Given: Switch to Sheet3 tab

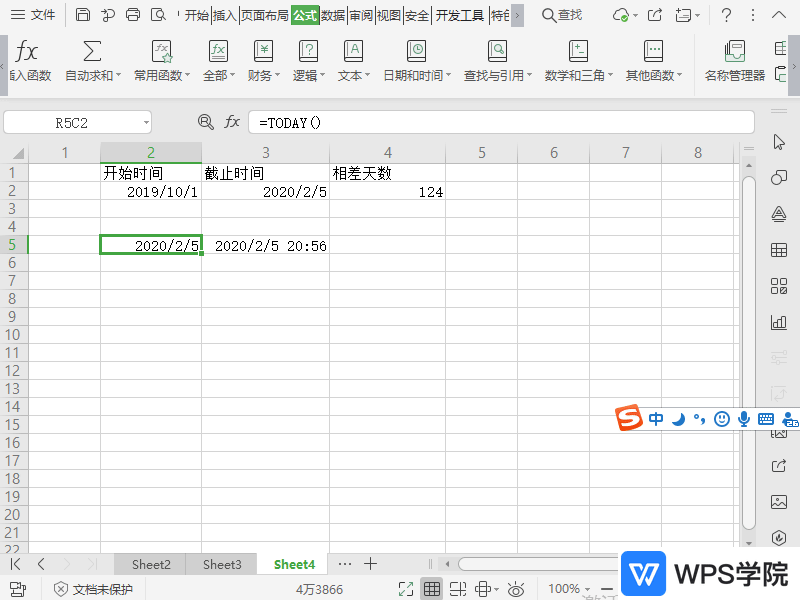Looking at the screenshot, I should 222,564.
